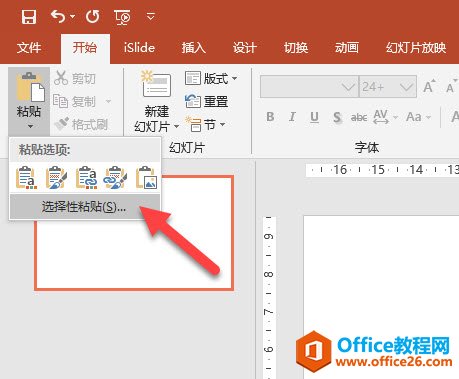Click the 重置 reset button
The height and width of the screenshot is (379, 459).
(207, 101)
